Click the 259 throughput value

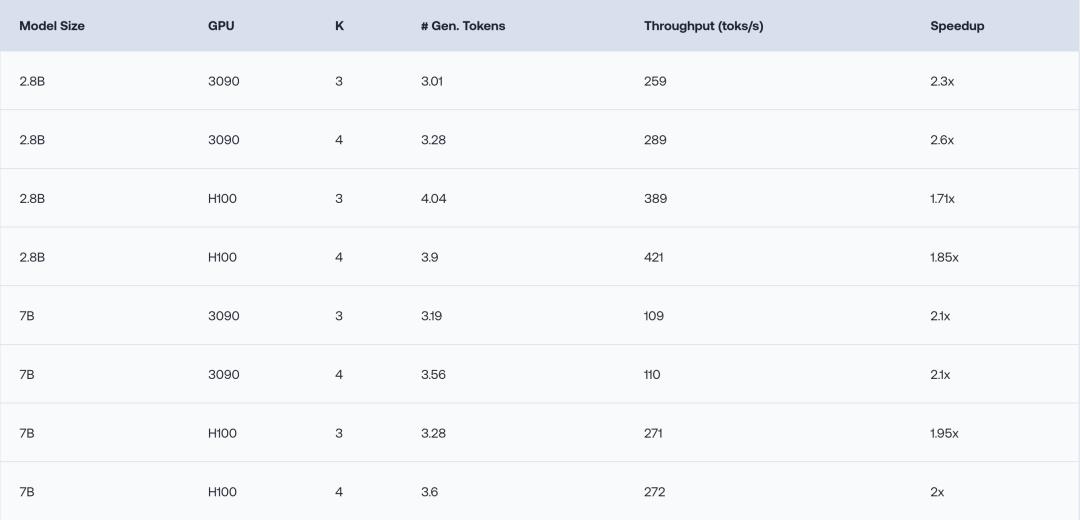coord(655,81)
